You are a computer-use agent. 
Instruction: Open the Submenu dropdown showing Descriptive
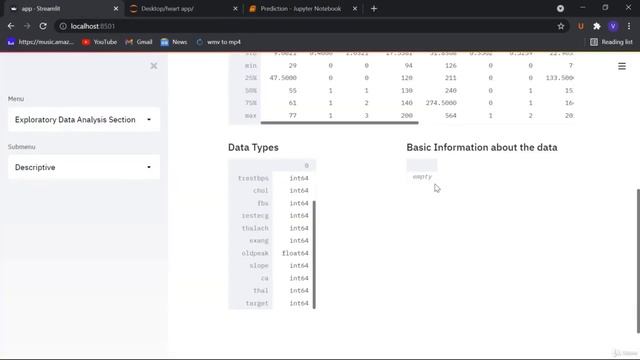tap(84, 167)
